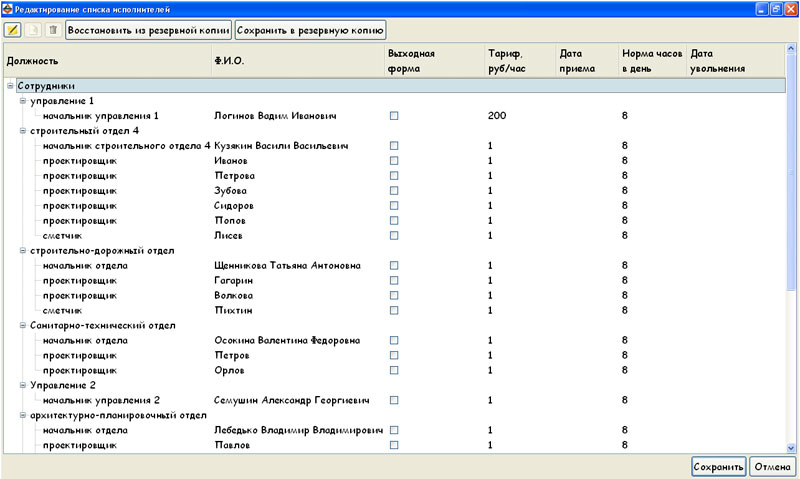
Task: Collapse the root Сотрудники node
Action: (10, 86)
